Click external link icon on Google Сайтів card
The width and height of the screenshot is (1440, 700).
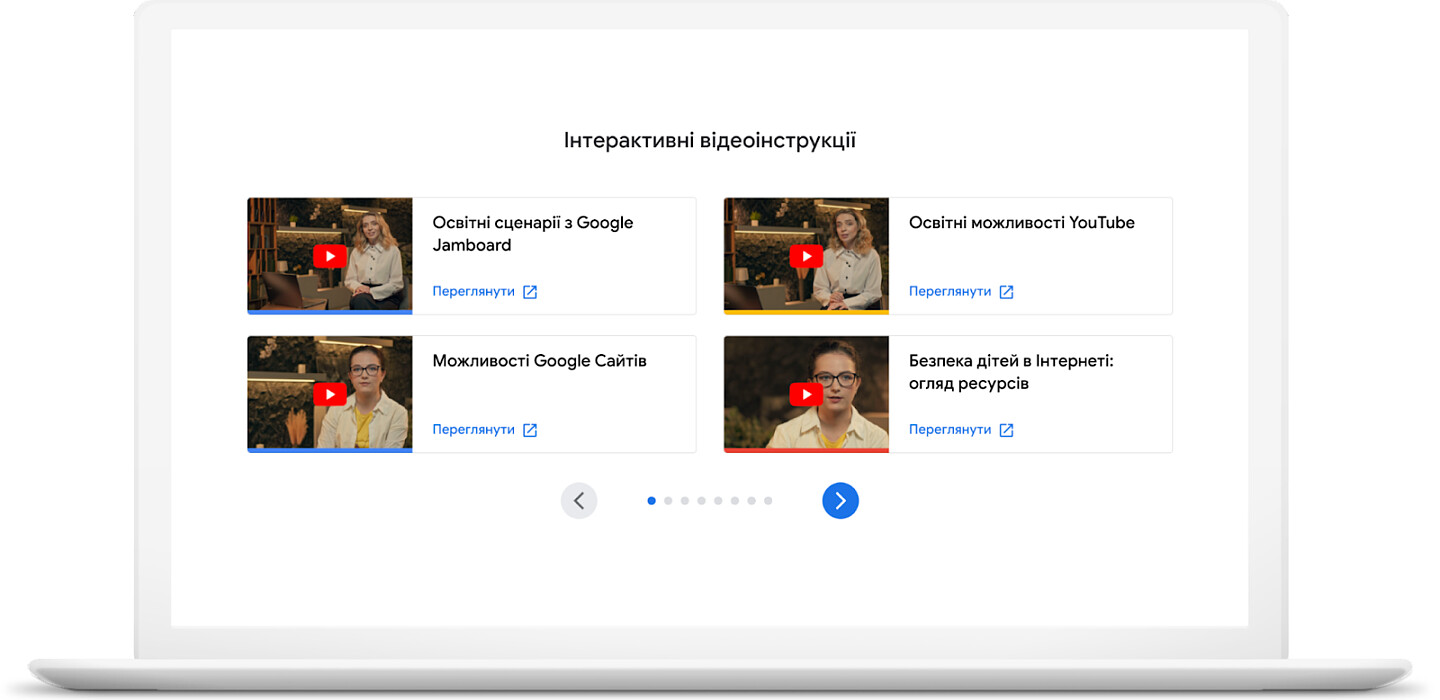(x=530, y=430)
